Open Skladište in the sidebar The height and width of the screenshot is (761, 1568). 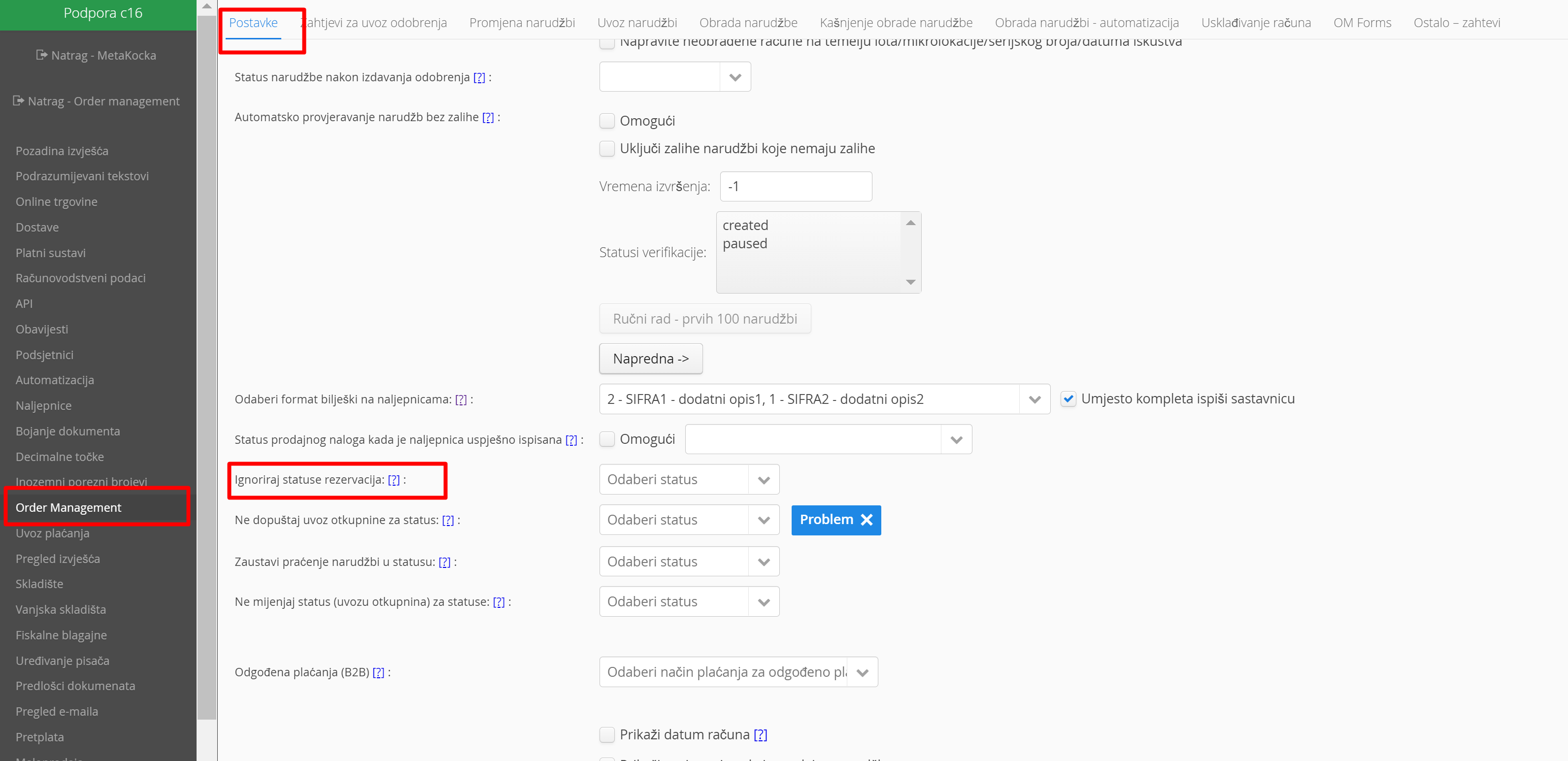pos(39,584)
